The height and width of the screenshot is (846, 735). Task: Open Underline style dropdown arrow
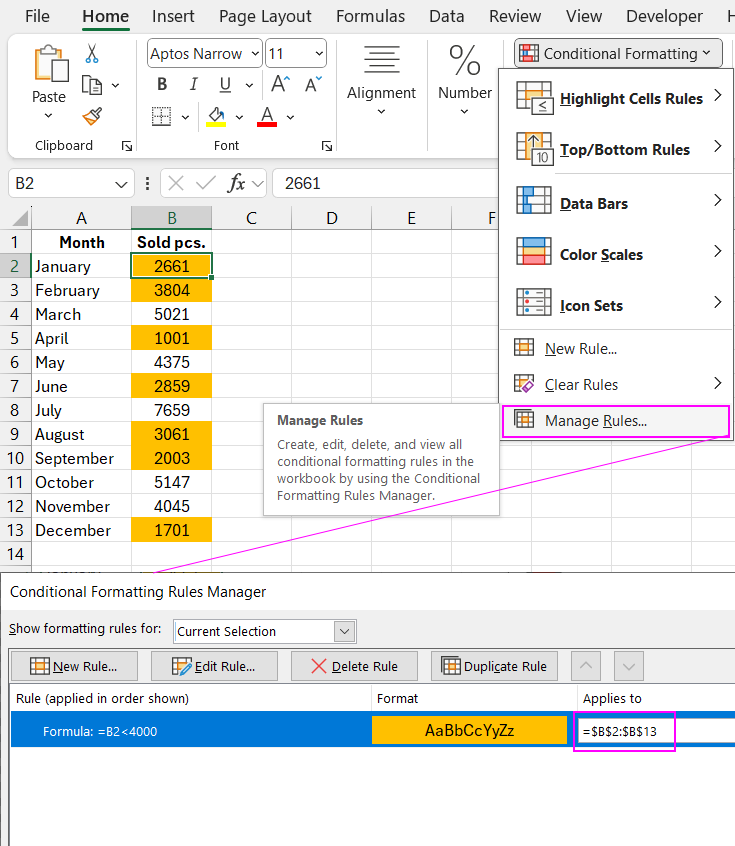(x=249, y=85)
